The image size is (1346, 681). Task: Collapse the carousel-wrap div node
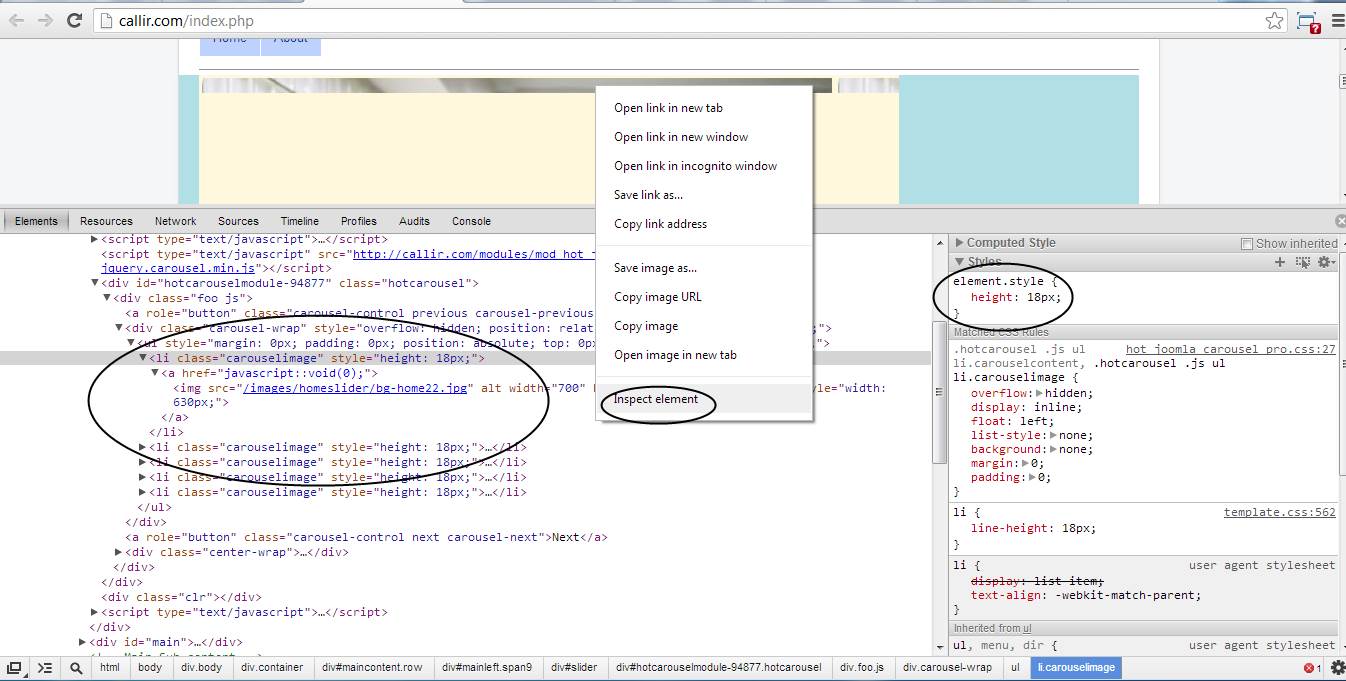click(119, 328)
